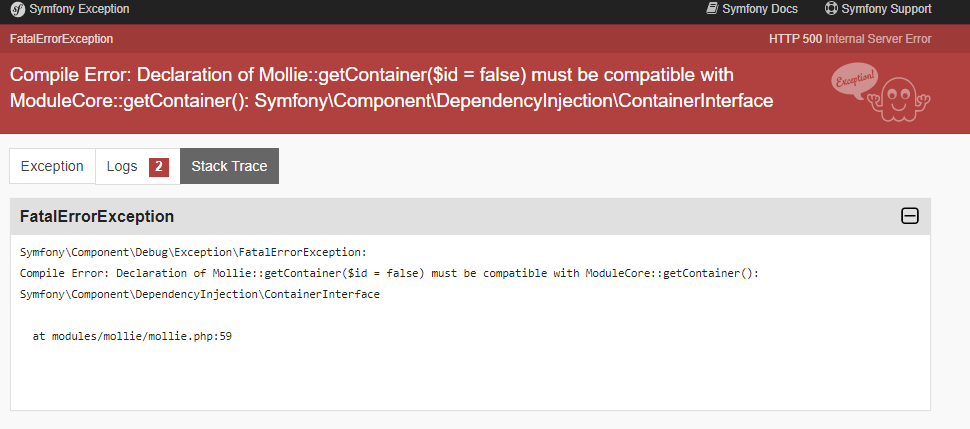This screenshot has height=429, width=970.
Task: Collapse the FatalErrorException trace with minus icon
Action: (x=910, y=216)
